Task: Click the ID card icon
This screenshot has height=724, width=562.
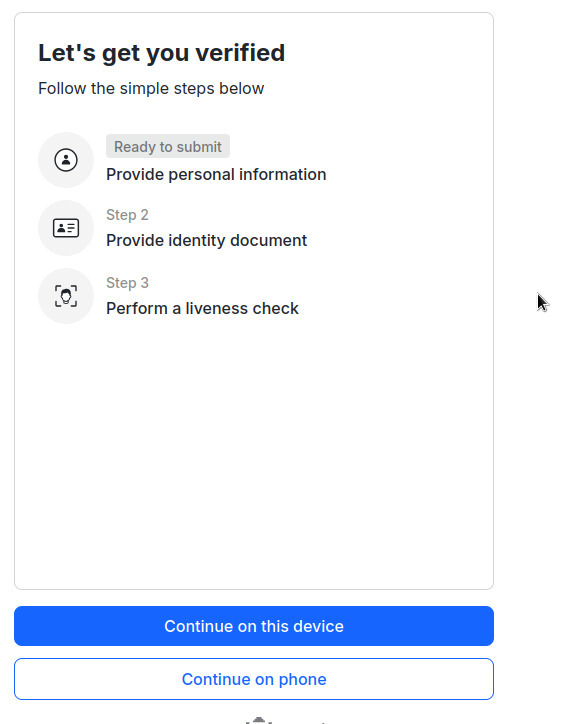Action: (x=66, y=228)
